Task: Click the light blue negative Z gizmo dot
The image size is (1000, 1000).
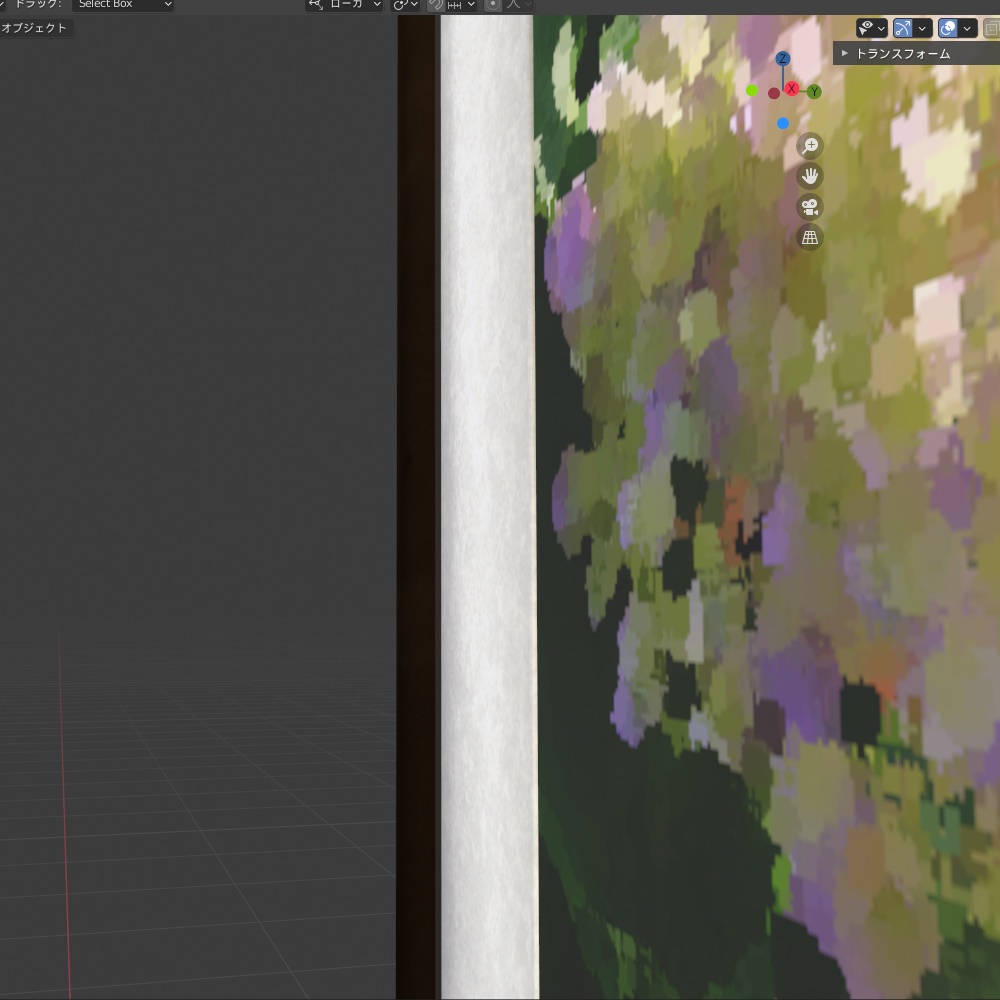Action: [x=783, y=124]
